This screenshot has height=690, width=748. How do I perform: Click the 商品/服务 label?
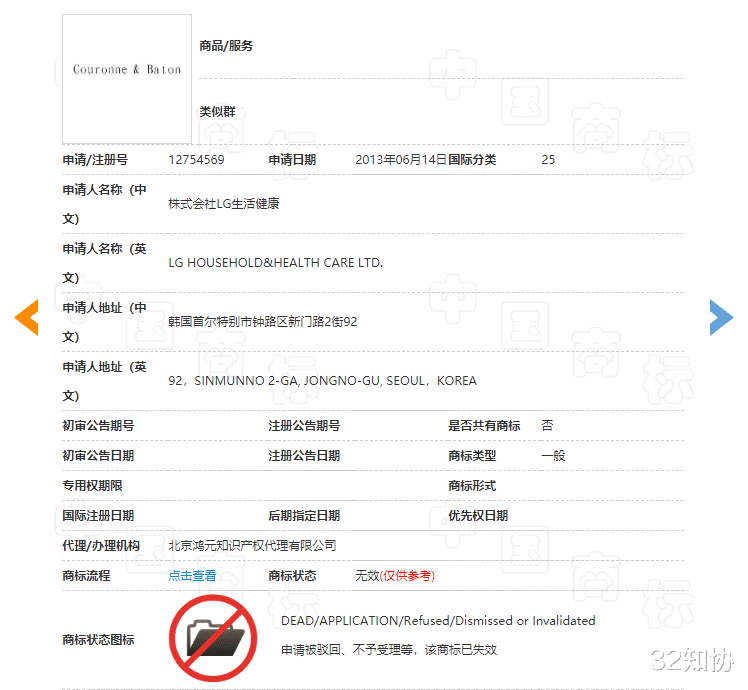pos(226,46)
